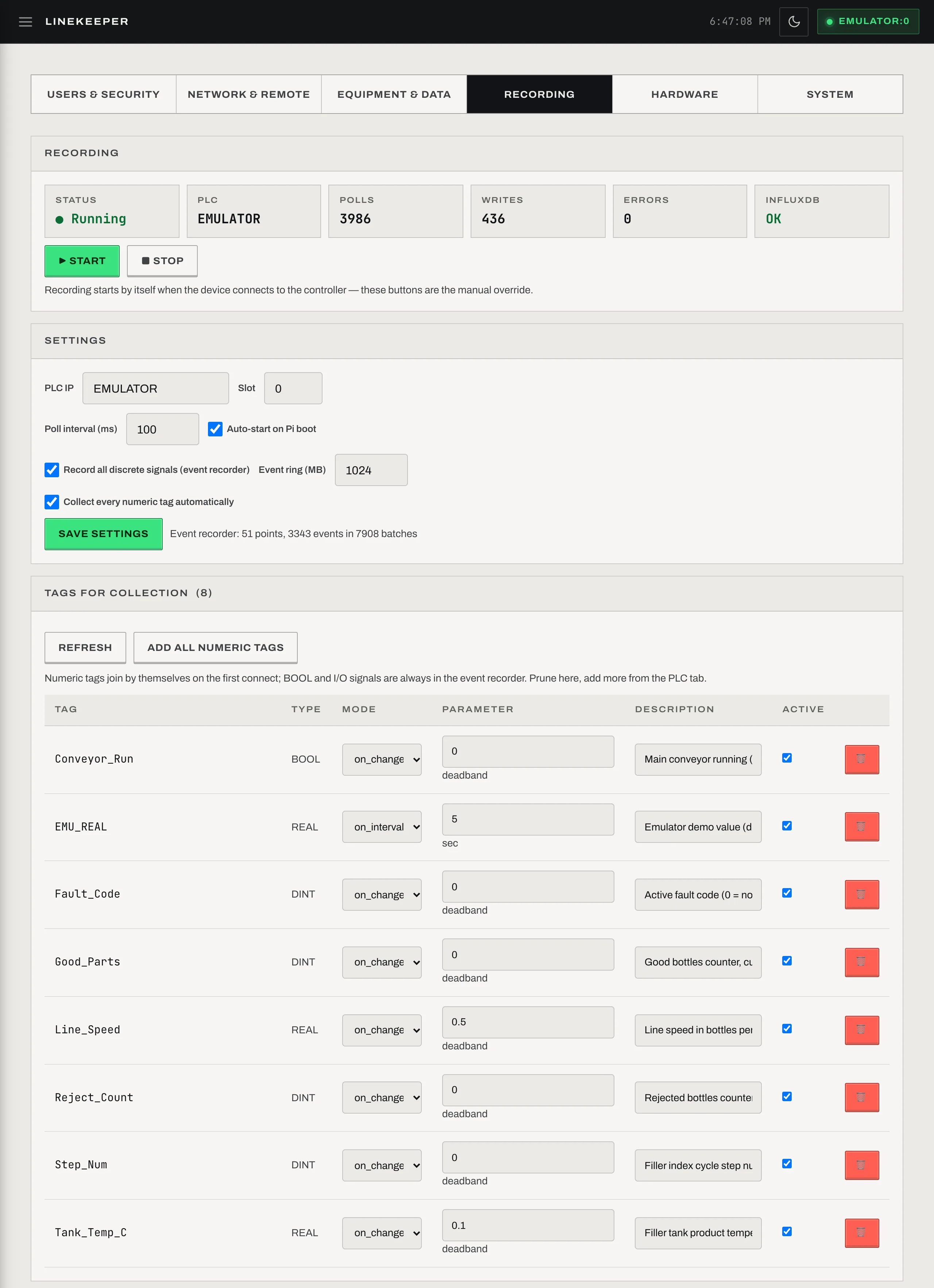The height and width of the screenshot is (1288, 934).
Task: Delete the Tank_Temp_C tag row
Action: [861, 1233]
